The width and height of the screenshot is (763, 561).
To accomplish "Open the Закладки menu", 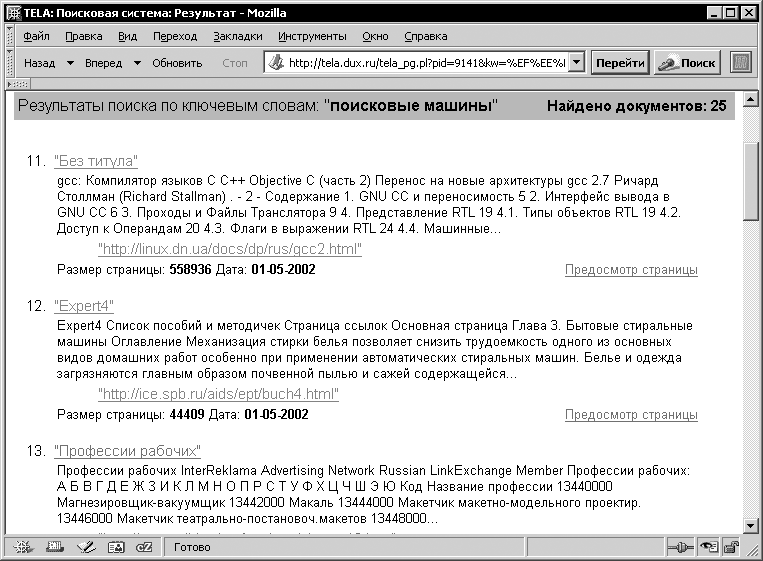I will 238,36.
